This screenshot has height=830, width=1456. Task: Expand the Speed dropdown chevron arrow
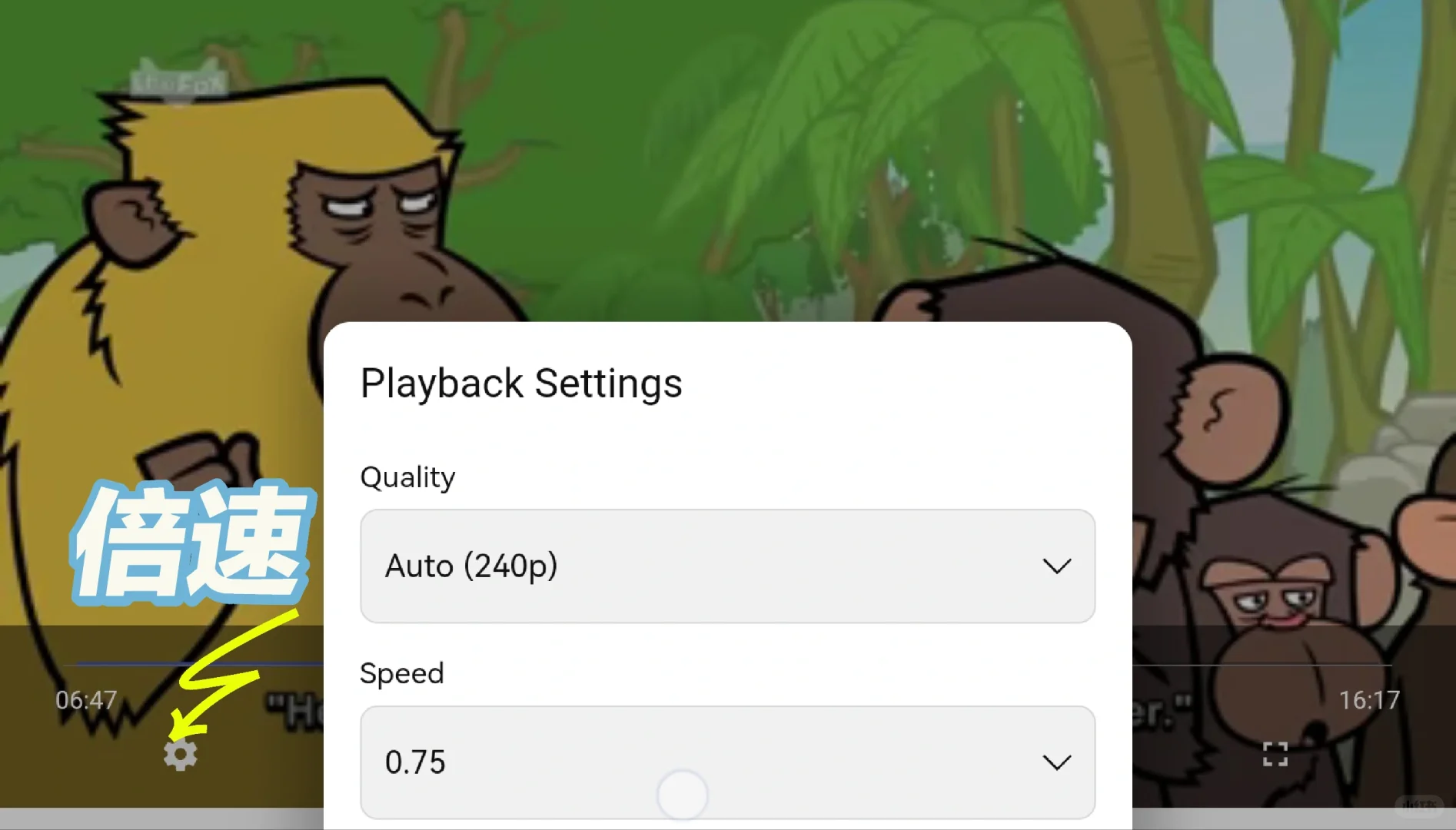click(1057, 762)
